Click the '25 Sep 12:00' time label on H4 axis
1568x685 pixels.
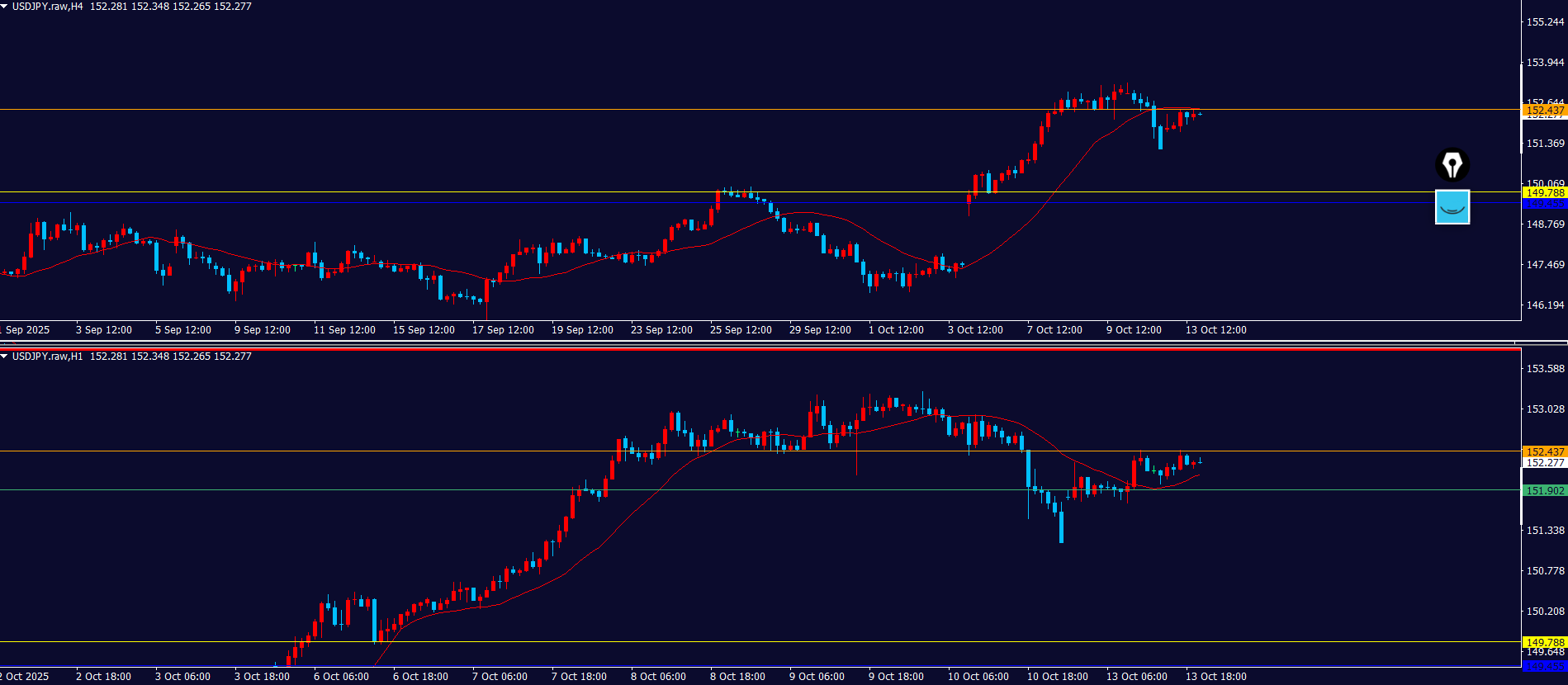click(x=741, y=330)
